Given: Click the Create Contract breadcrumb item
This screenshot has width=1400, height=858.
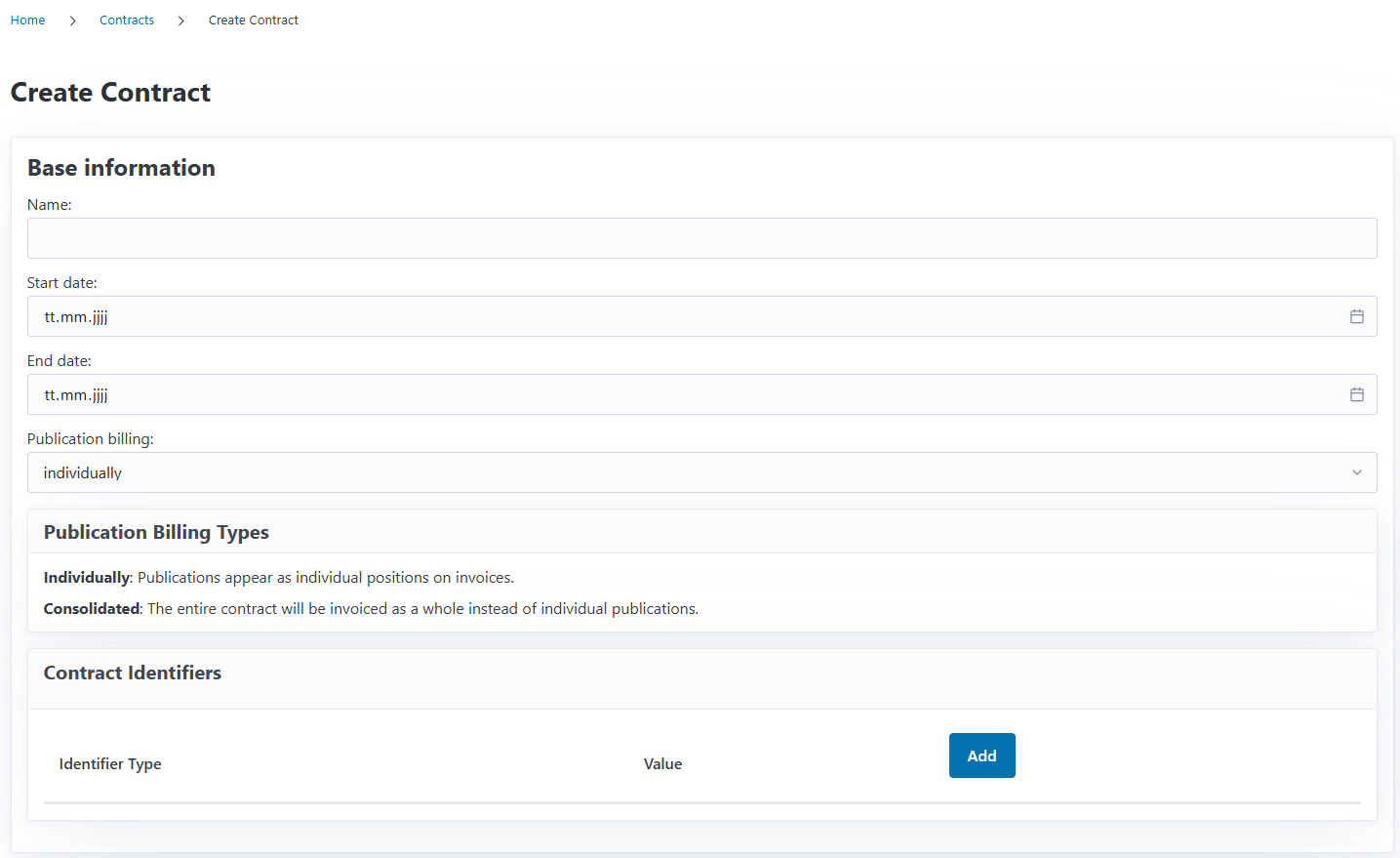Looking at the screenshot, I should pos(253,20).
